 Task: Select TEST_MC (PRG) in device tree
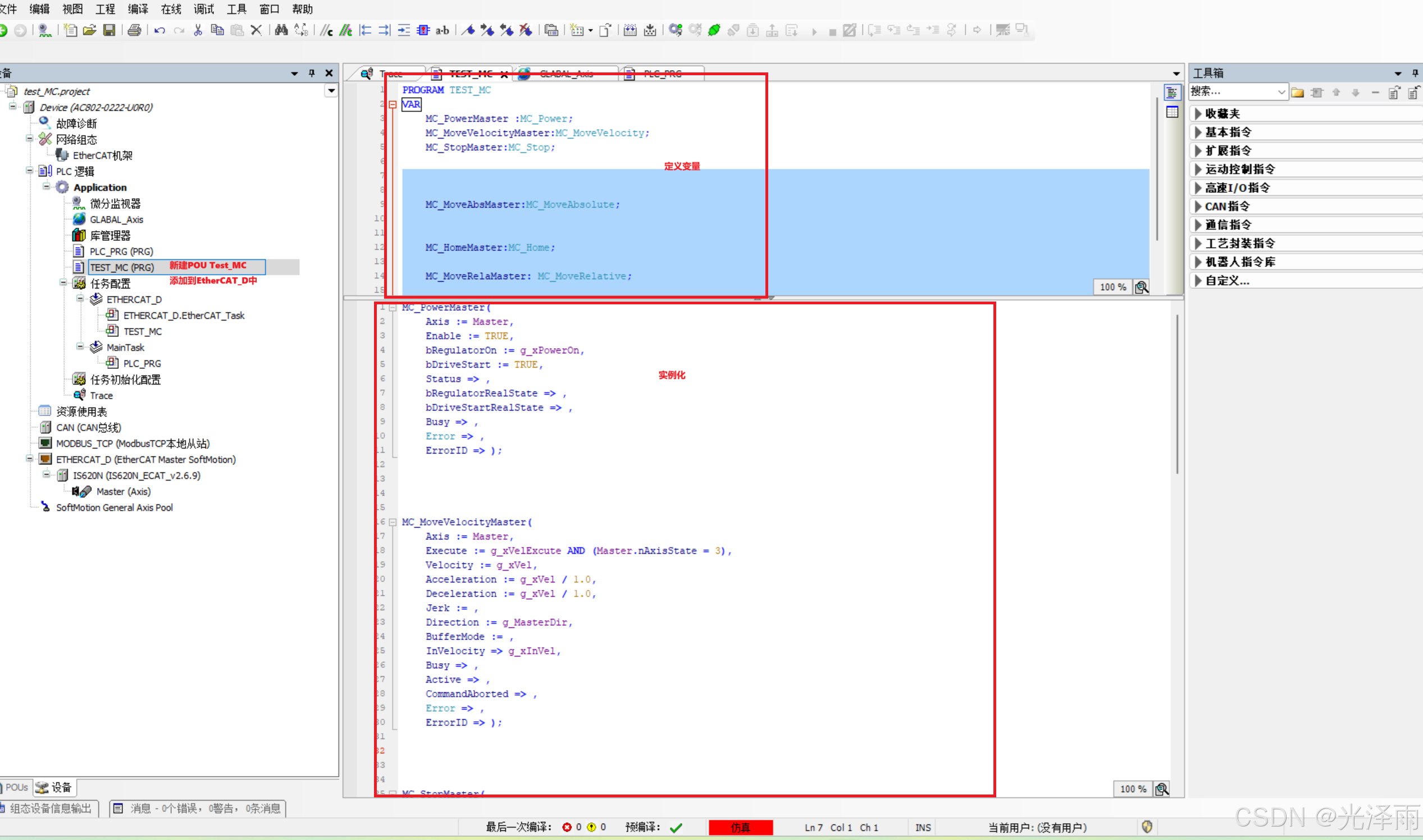coord(121,267)
